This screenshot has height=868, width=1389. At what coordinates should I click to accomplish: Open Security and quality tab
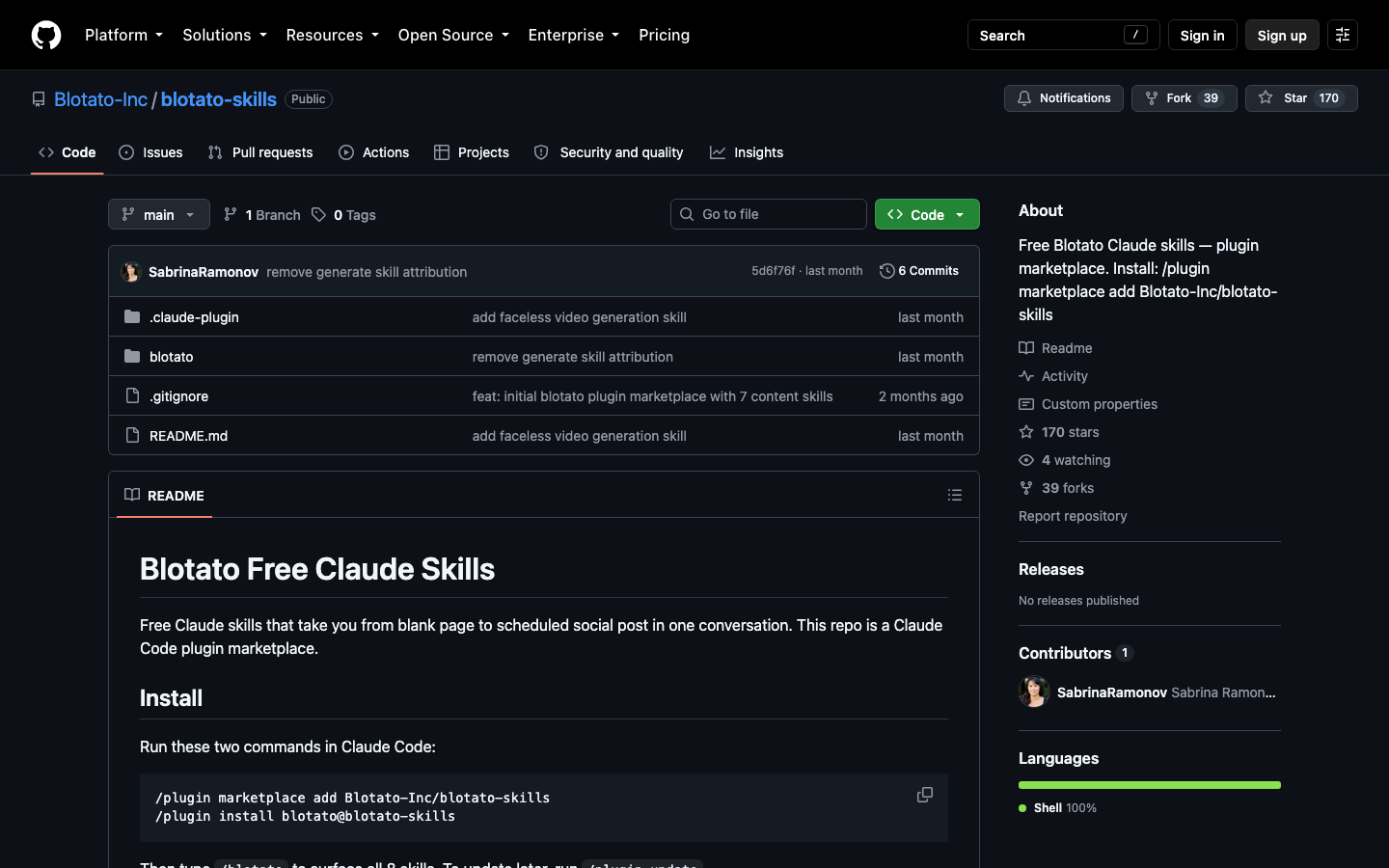(609, 152)
